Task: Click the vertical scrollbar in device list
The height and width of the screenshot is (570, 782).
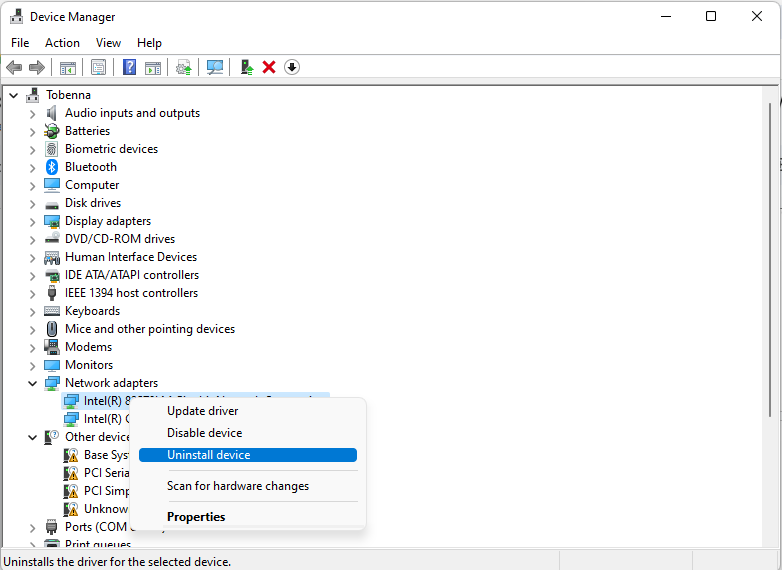Action: pyautogui.click(x=771, y=260)
